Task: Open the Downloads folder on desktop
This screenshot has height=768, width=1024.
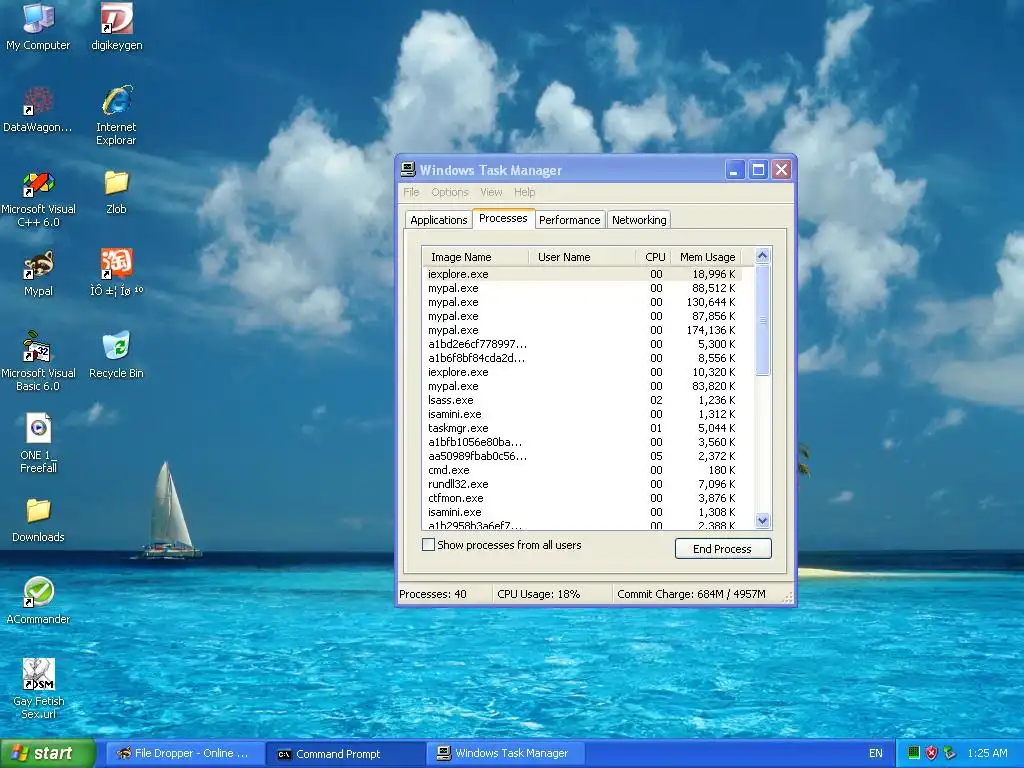Action: click(x=38, y=520)
